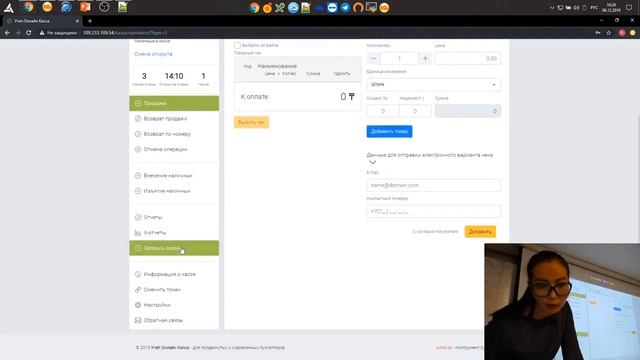Open the Штука unit dropdown
This screenshot has height=360, width=640.
[x=433, y=84]
